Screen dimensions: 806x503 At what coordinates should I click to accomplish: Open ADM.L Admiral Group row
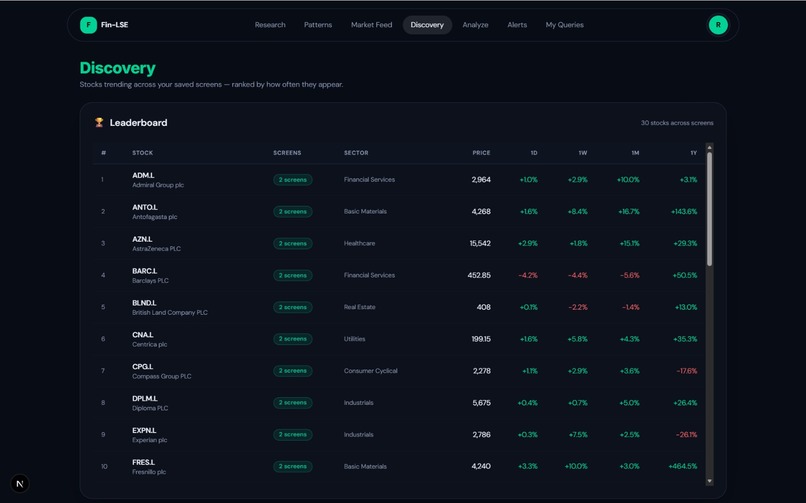pos(399,180)
